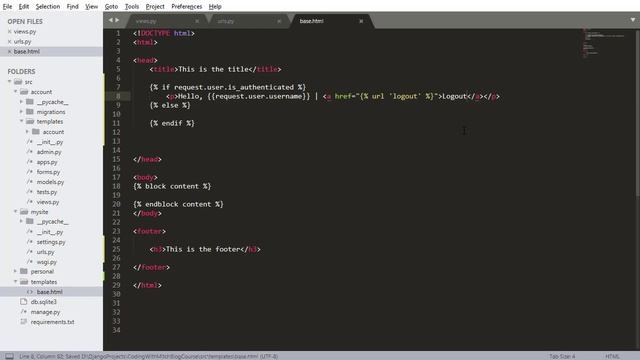Viewport: 640px width, 360px height.
Task: Expand the __pycache__ folder in mysite
Action: point(21,221)
